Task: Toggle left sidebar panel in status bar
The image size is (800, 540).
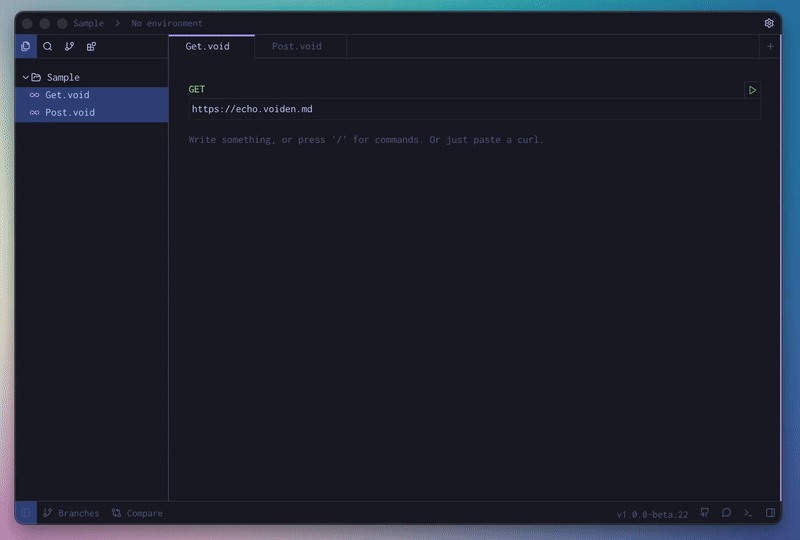Action: 26,512
